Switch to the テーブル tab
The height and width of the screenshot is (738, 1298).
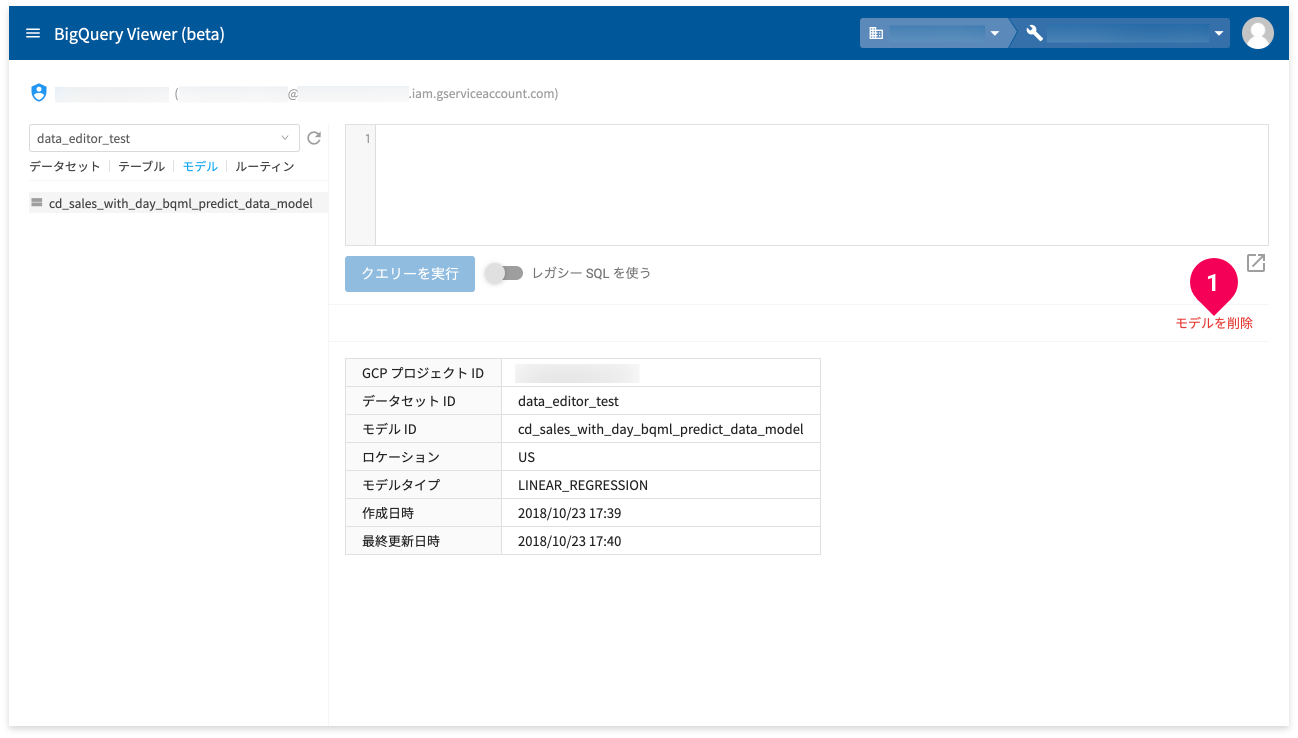141,167
